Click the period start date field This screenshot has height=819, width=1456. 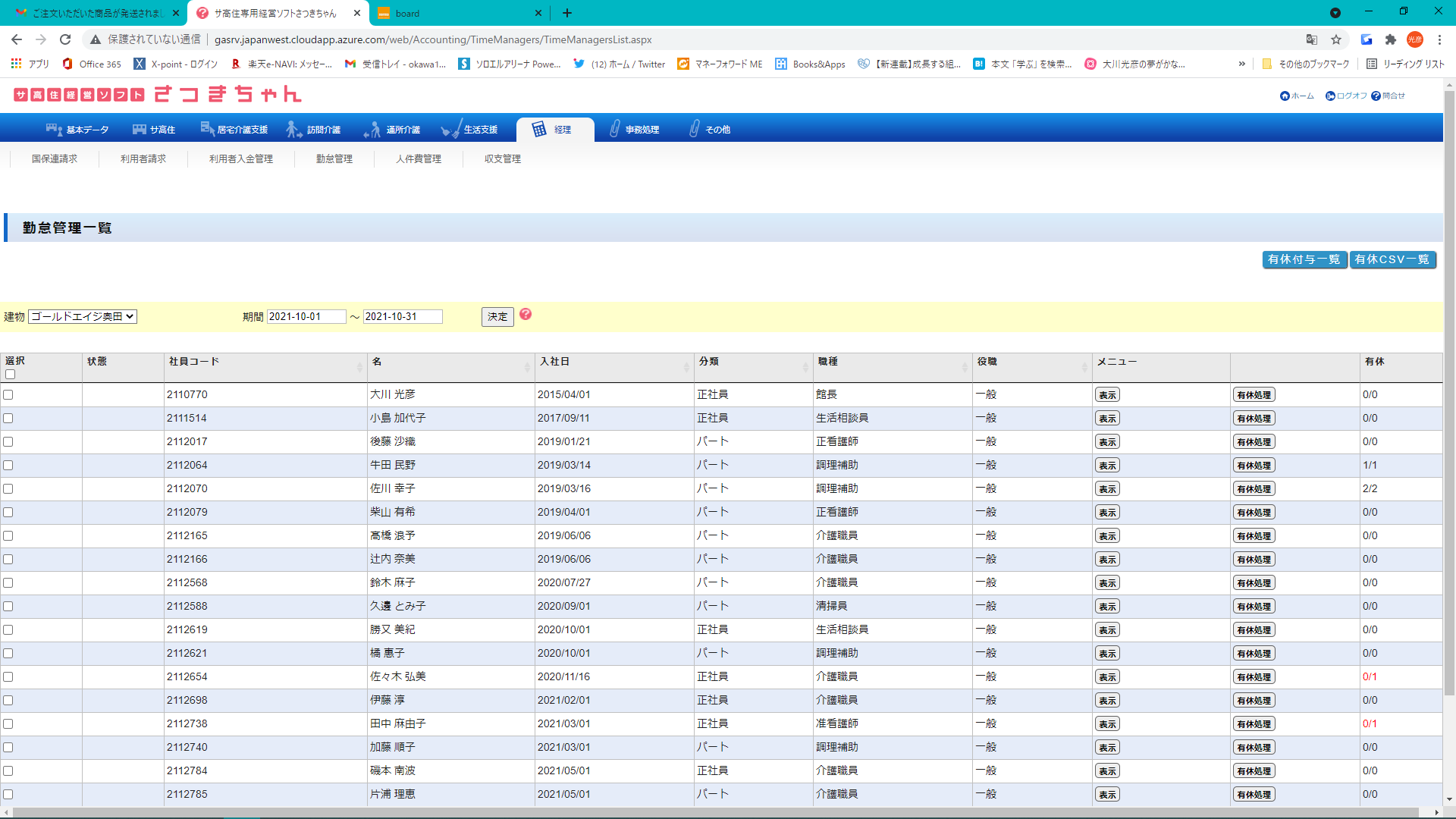tap(306, 317)
